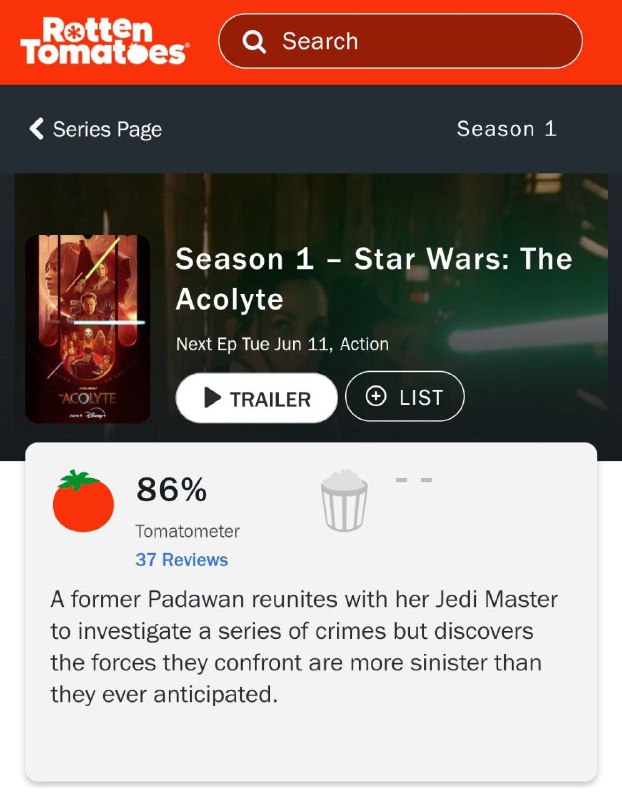
Task: Click the Tomatometer label text
Action: [187, 531]
